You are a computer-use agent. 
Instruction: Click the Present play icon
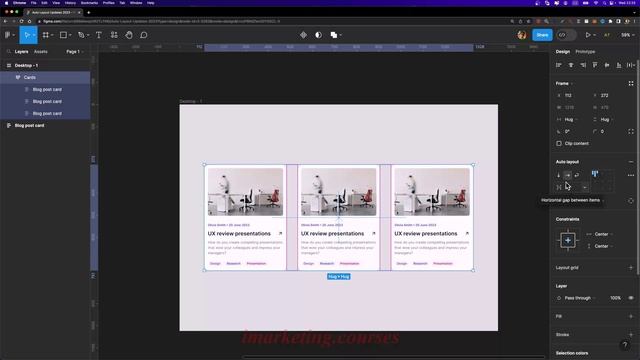click(588, 35)
